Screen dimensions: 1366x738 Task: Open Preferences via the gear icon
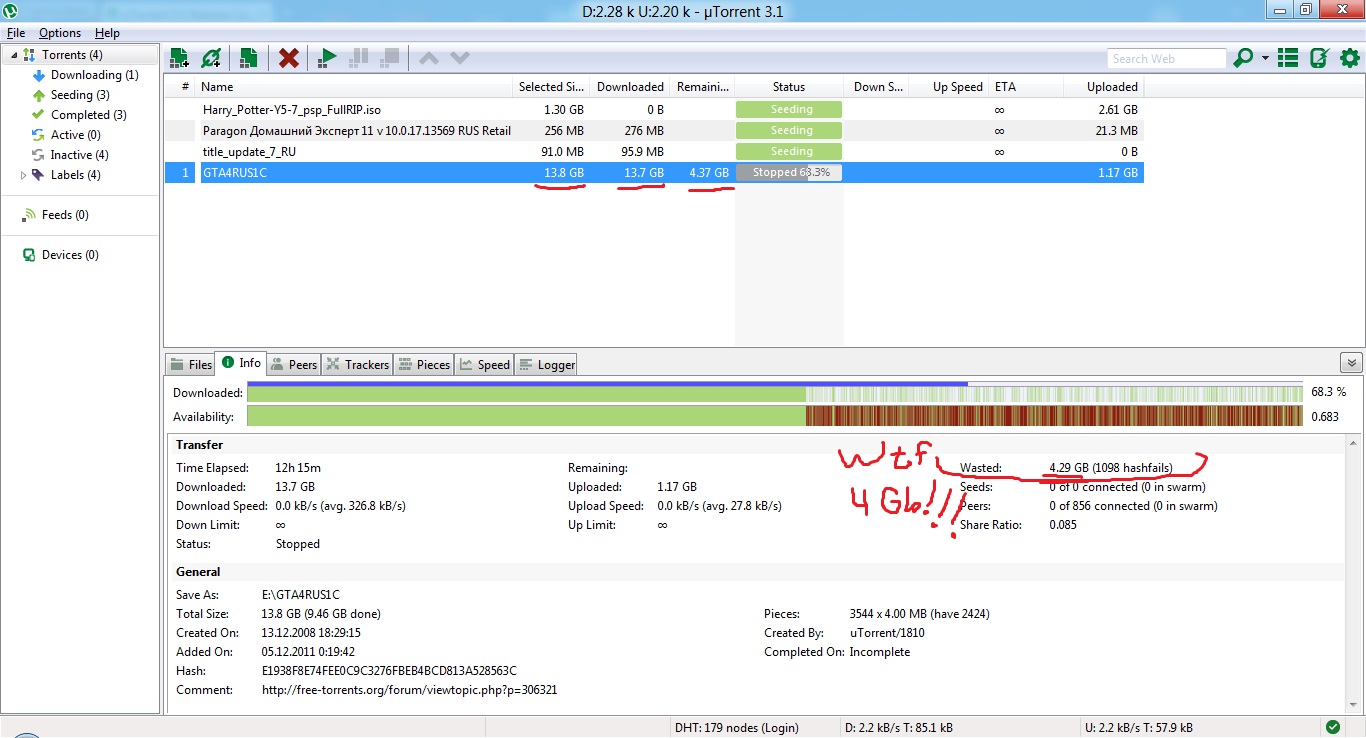(x=1349, y=58)
